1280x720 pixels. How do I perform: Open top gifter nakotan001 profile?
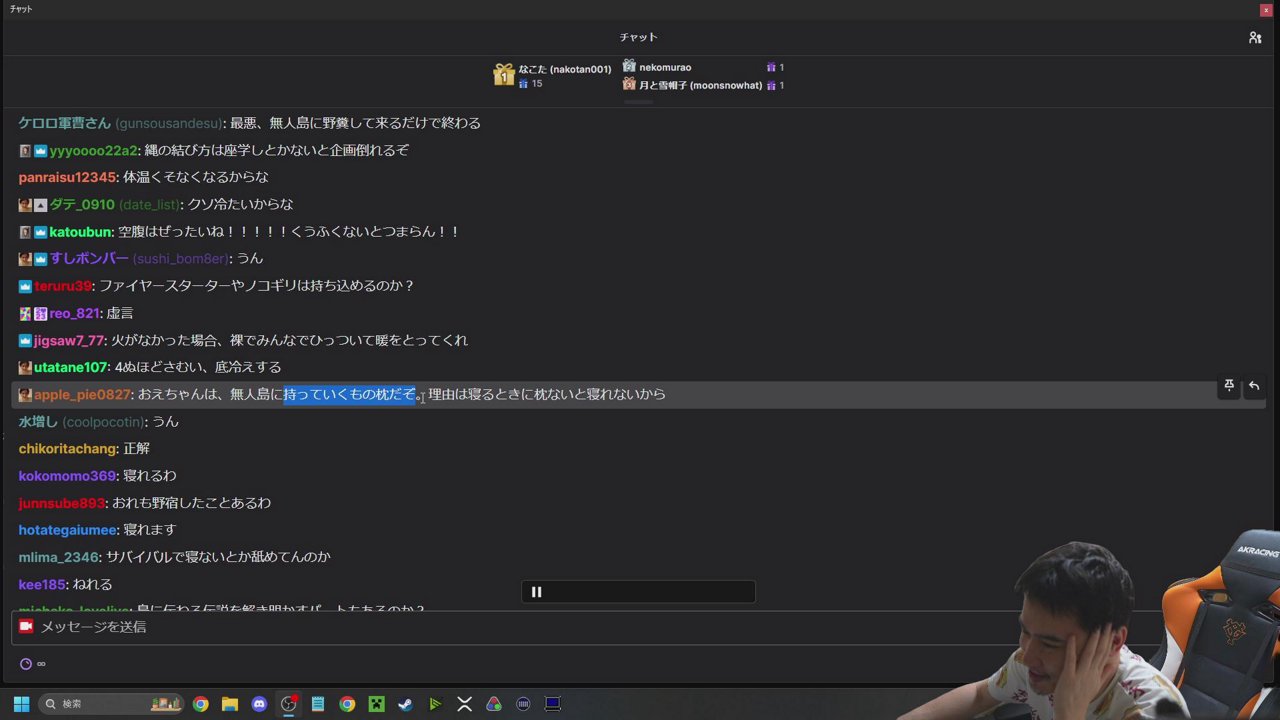coord(564,69)
